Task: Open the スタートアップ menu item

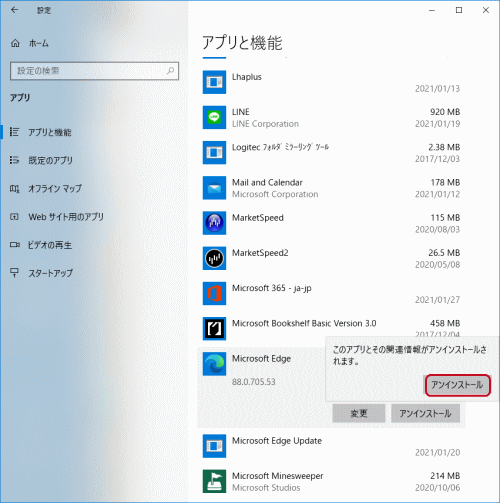Action: pyautogui.click(x=50, y=273)
